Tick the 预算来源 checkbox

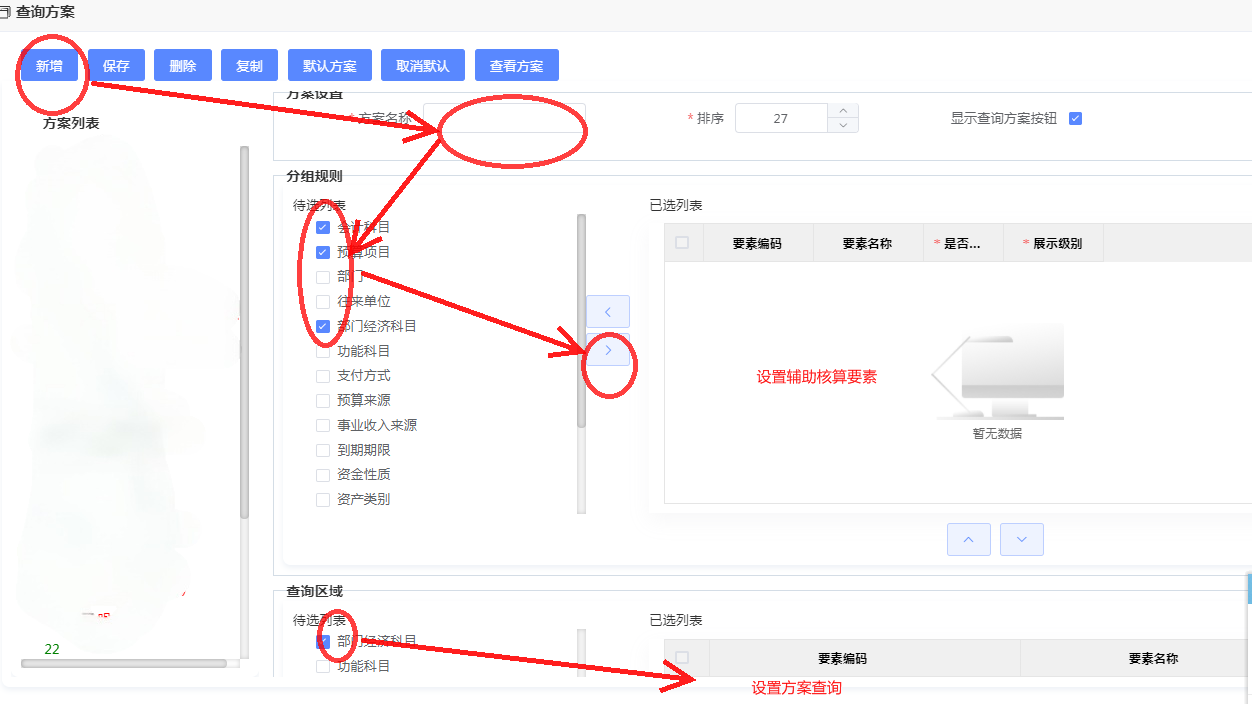(323, 401)
